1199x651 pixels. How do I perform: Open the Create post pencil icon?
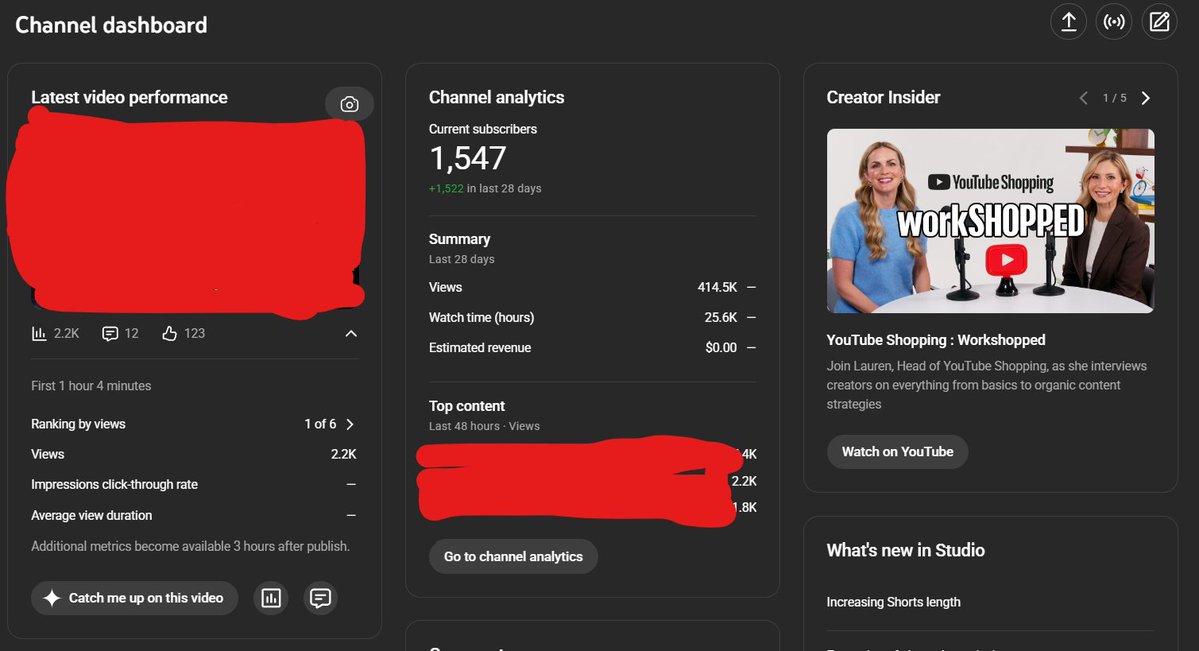pyautogui.click(x=1159, y=21)
